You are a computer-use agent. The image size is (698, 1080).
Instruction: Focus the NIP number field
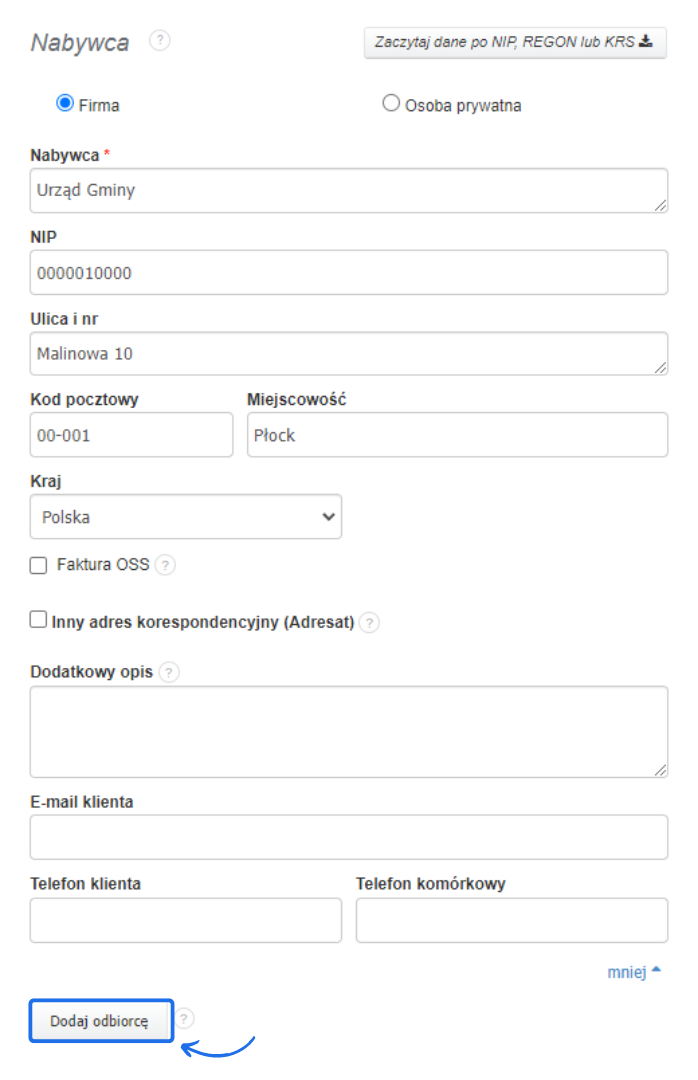point(348,272)
